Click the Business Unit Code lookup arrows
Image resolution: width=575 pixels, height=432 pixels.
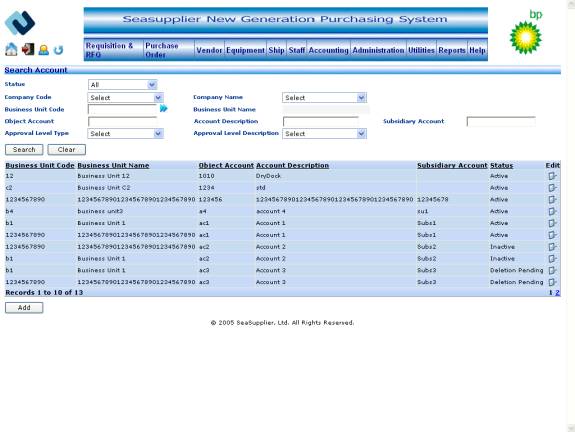pos(164,108)
